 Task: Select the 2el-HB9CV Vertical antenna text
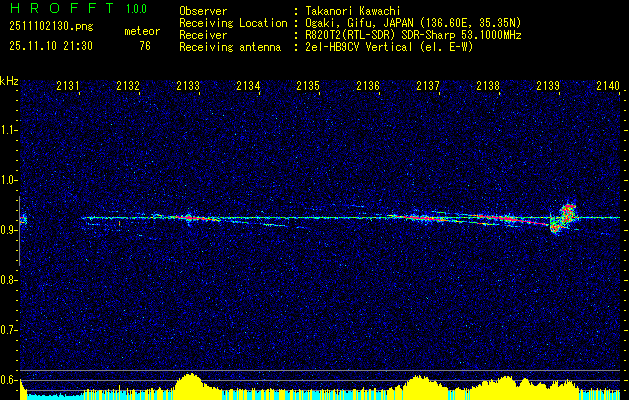click(389, 47)
